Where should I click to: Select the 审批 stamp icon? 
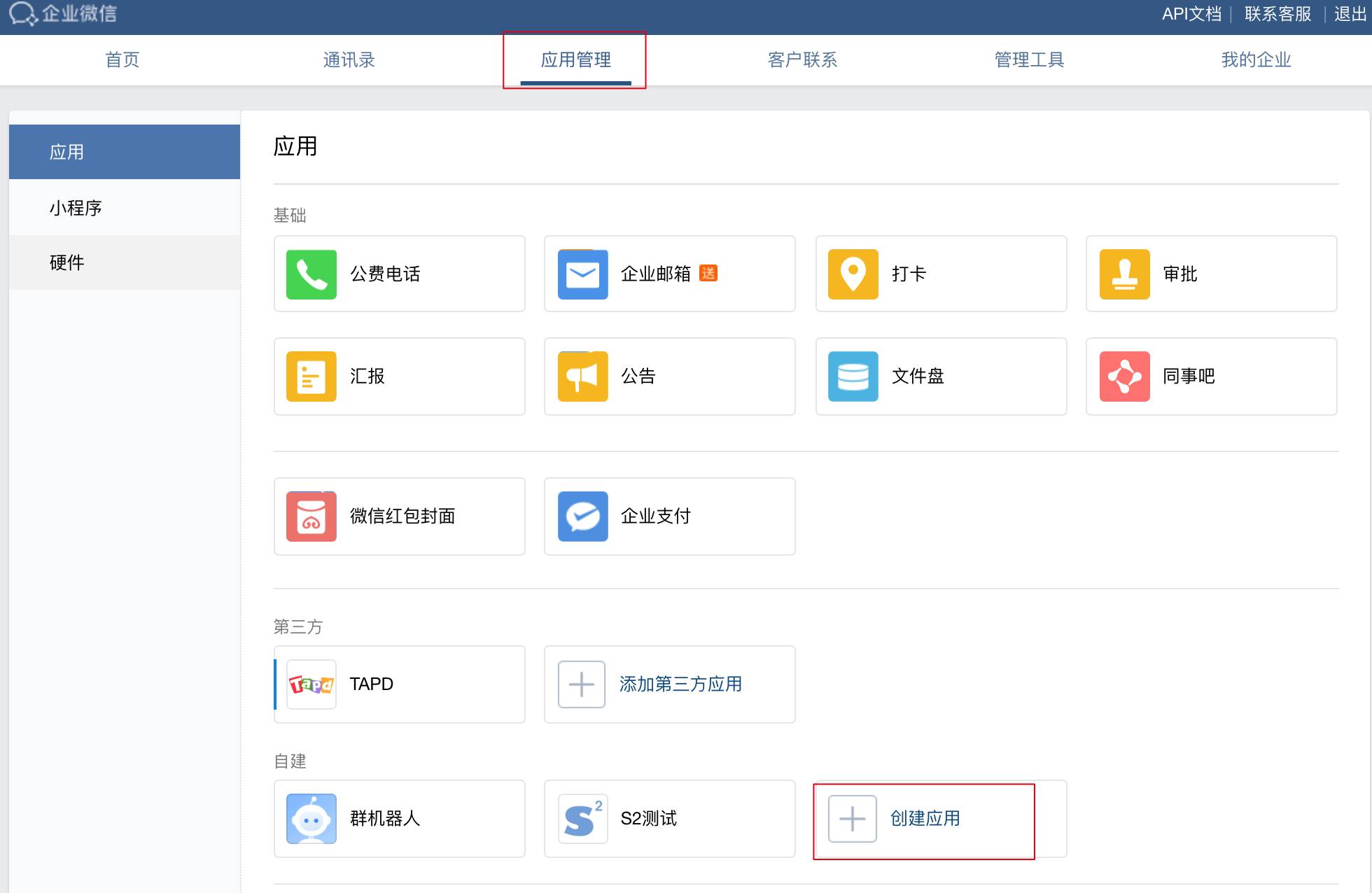1124,274
